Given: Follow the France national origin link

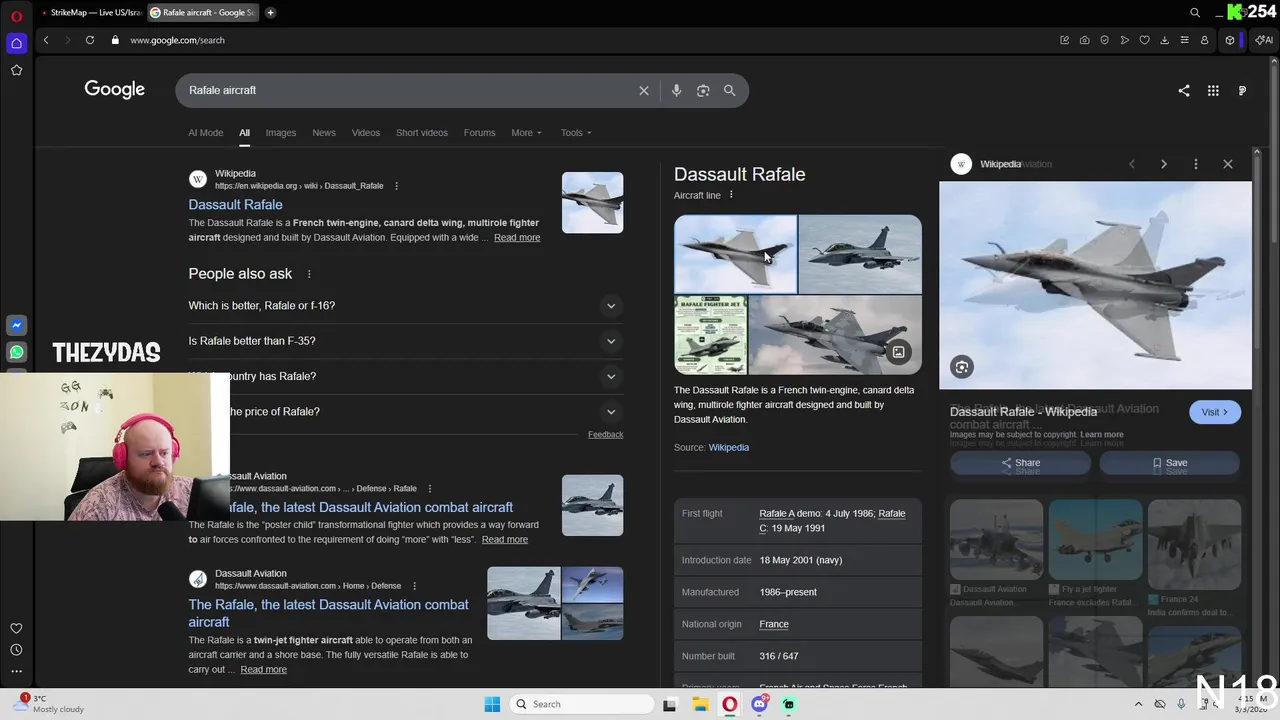Looking at the screenshot, I should [774, 624].
